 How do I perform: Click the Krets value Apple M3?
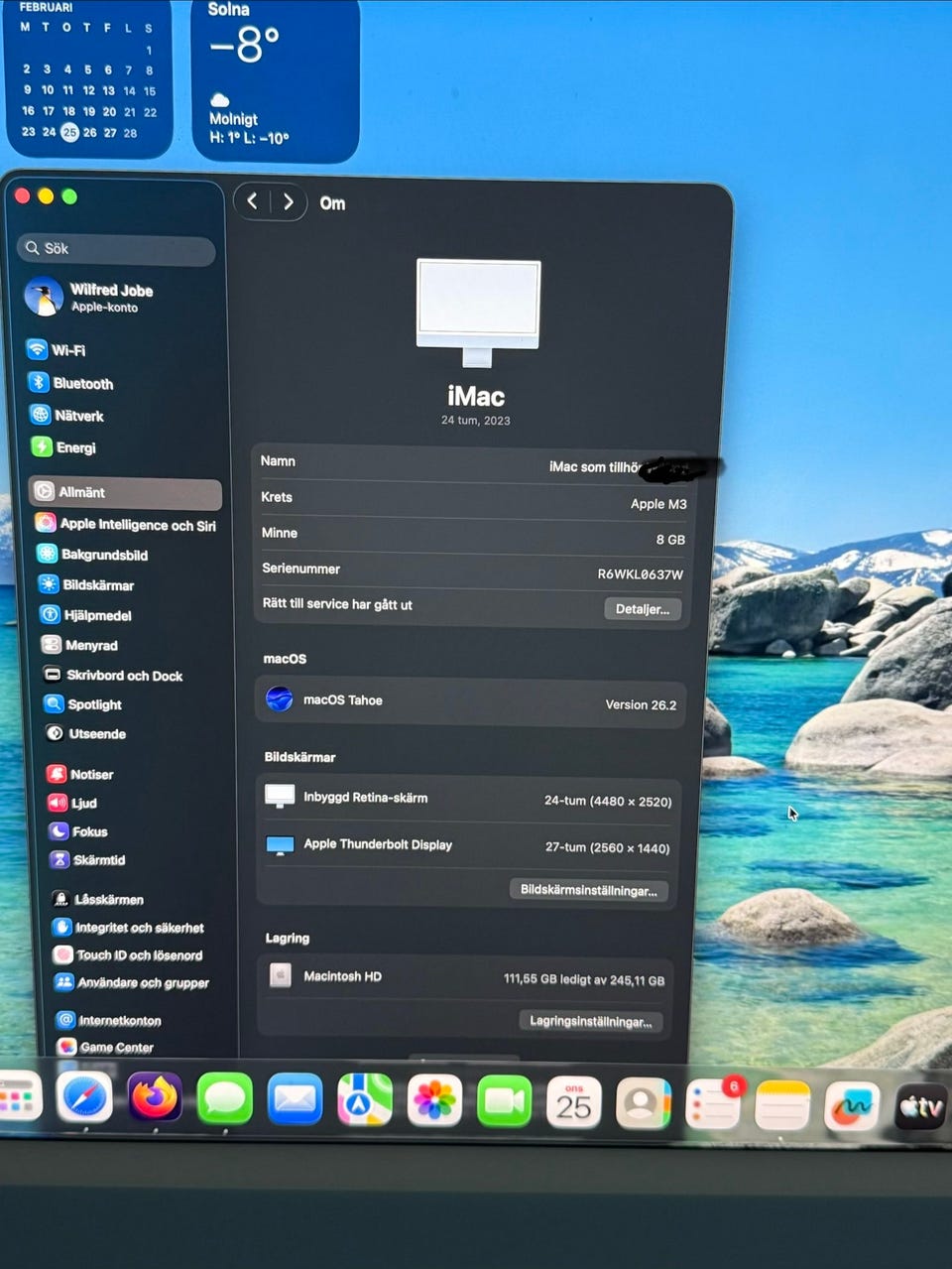(658, 503)
